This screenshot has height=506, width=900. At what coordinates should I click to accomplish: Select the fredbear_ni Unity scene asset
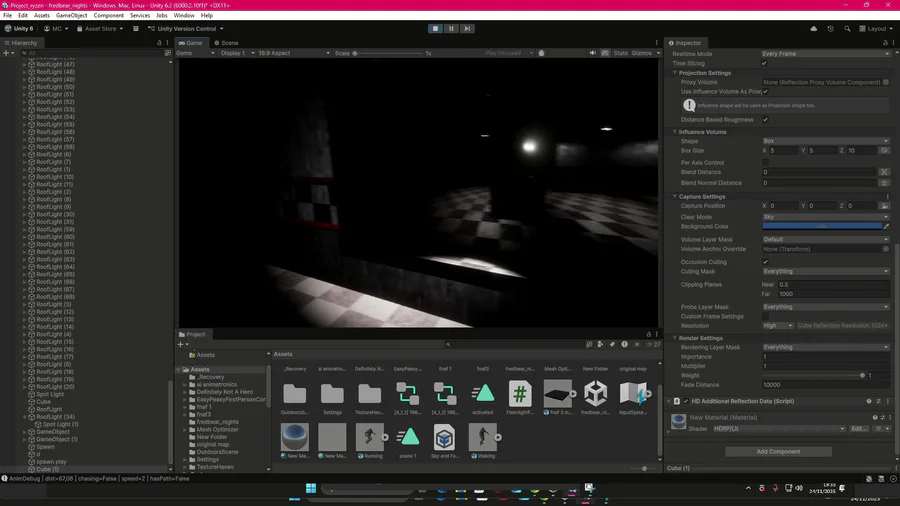tap(596, 393)
